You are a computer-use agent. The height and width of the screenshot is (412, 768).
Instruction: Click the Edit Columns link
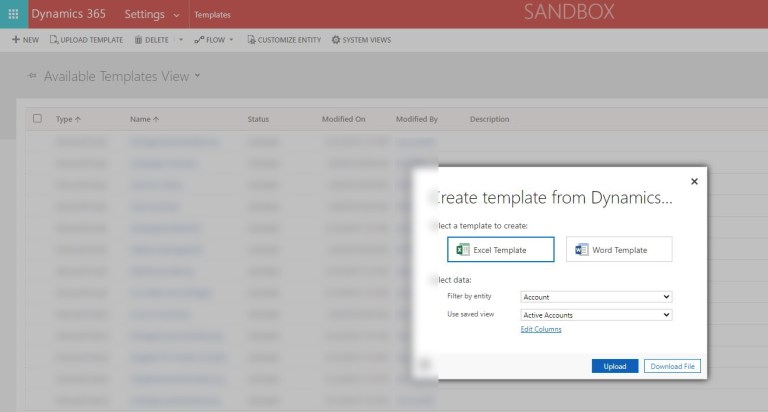tap(541, 329)
